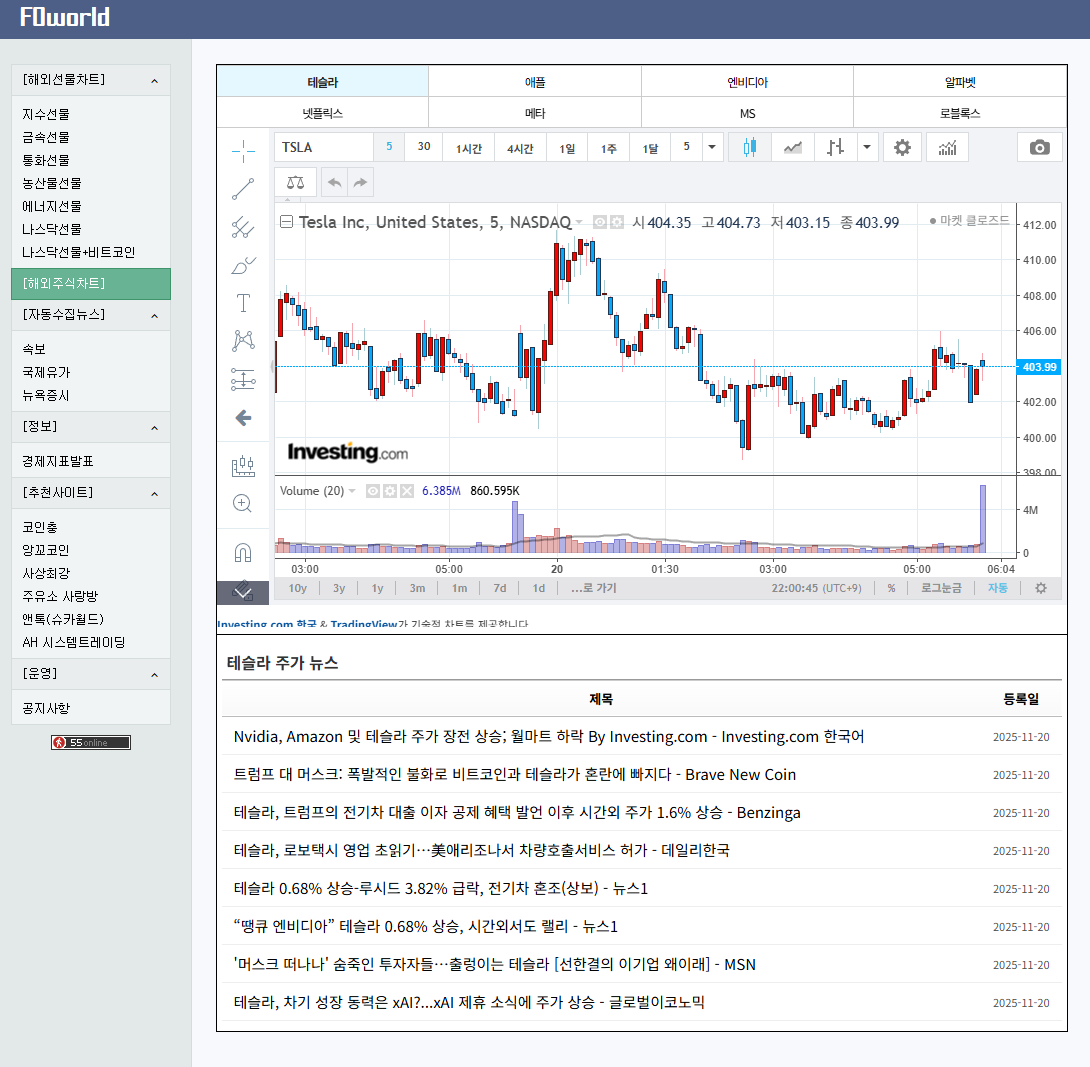Open the 넷플릭스 stock tab
Viewport: 1090px width, 1067px height.
[x=323, y=113]
